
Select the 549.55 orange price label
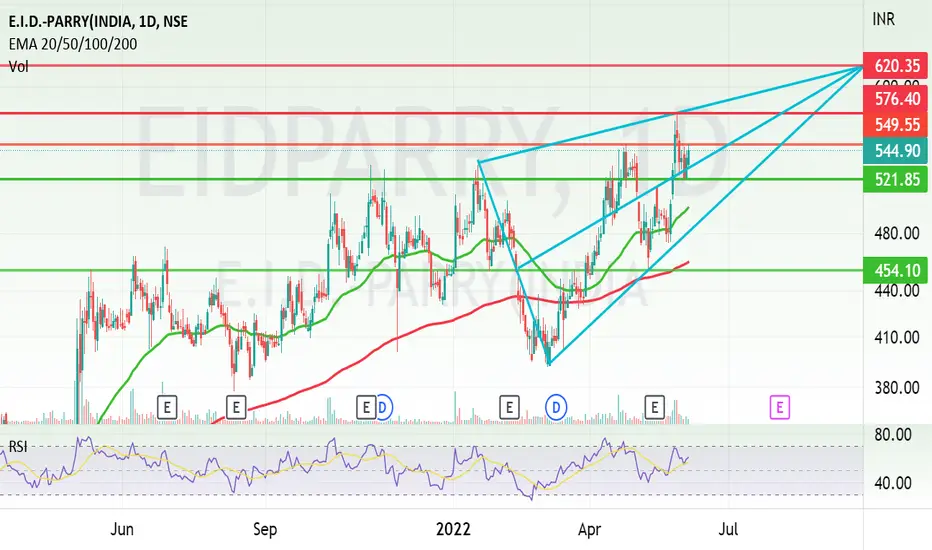click(x=895, y=124)
